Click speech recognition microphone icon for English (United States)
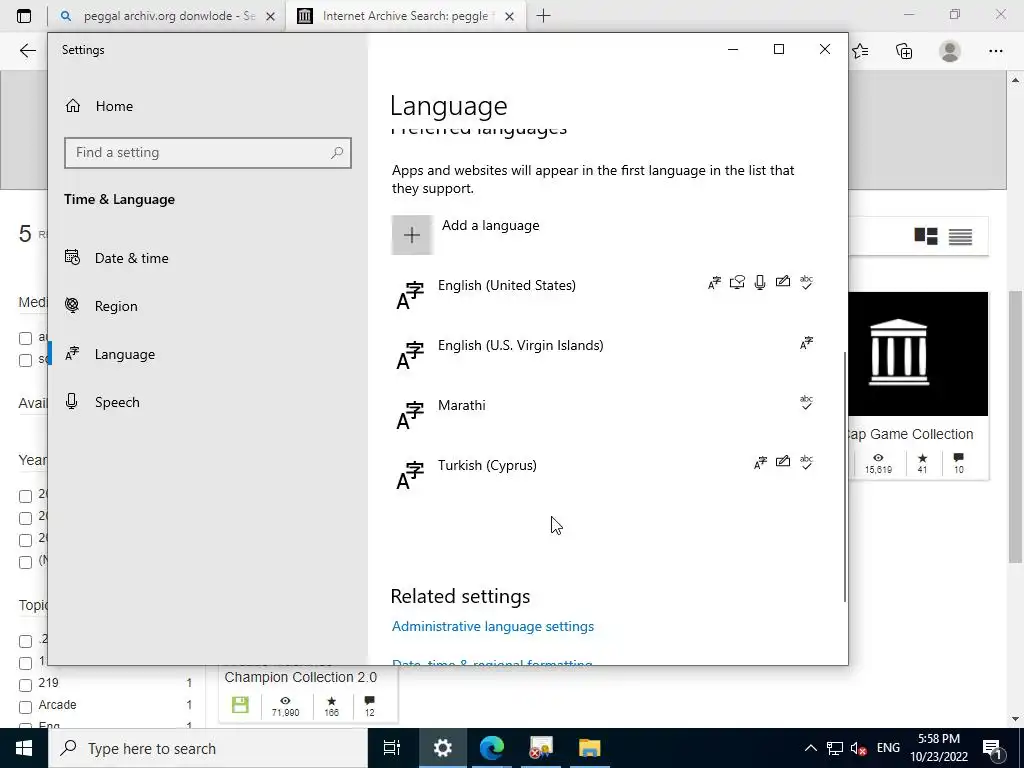 click(760, 283)
